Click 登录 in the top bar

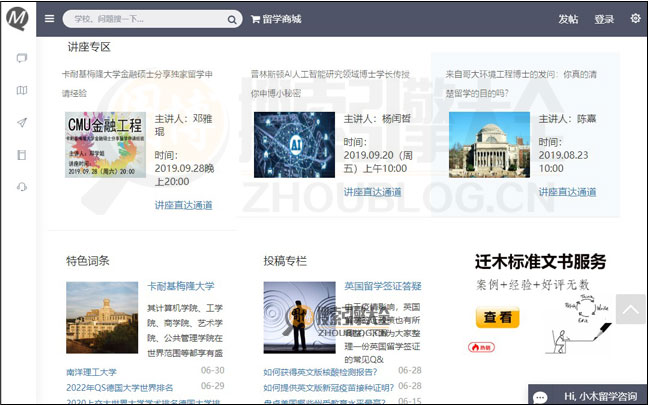604,19
